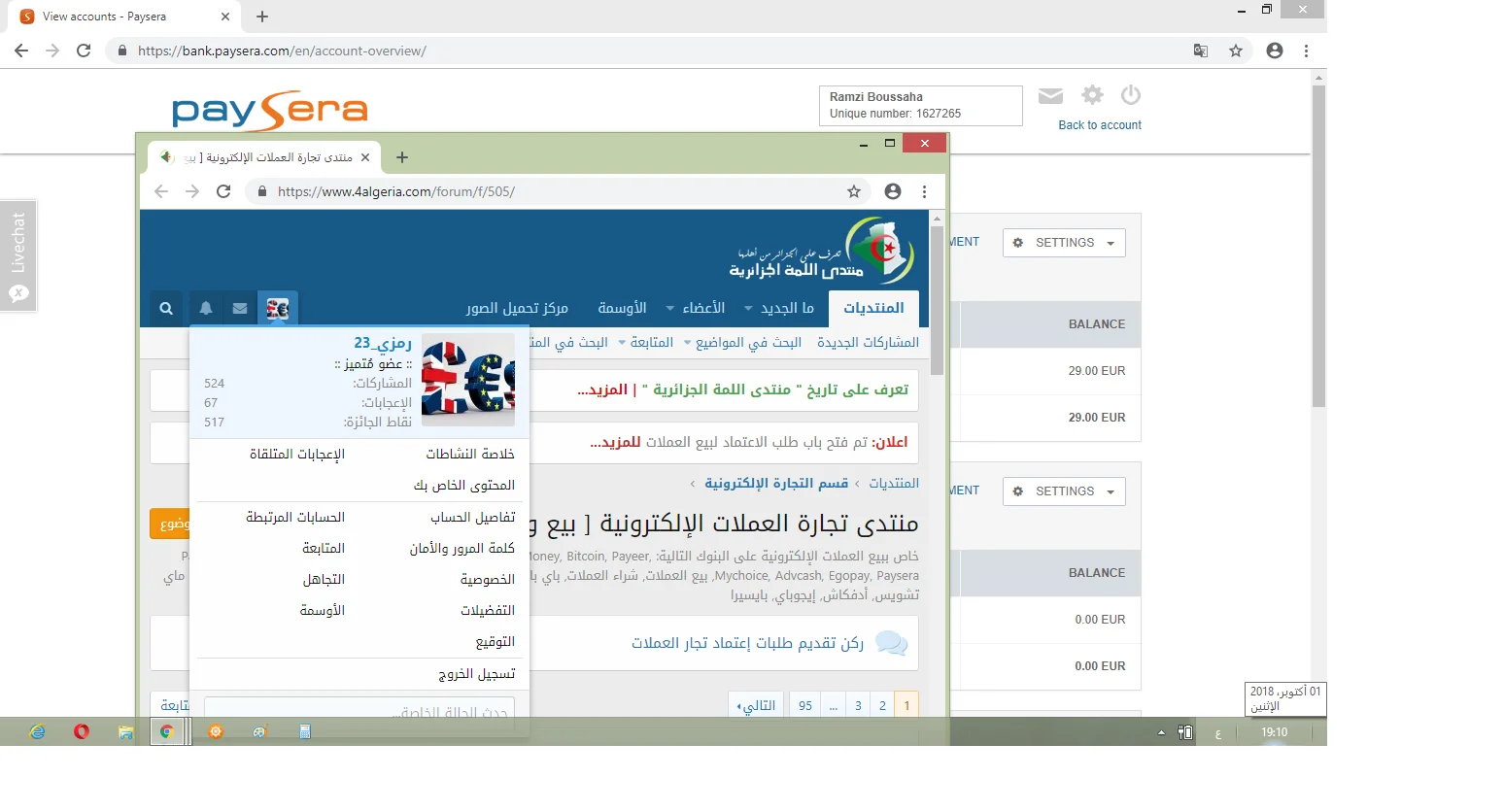Open Livechat side tab

click(18, 255)
